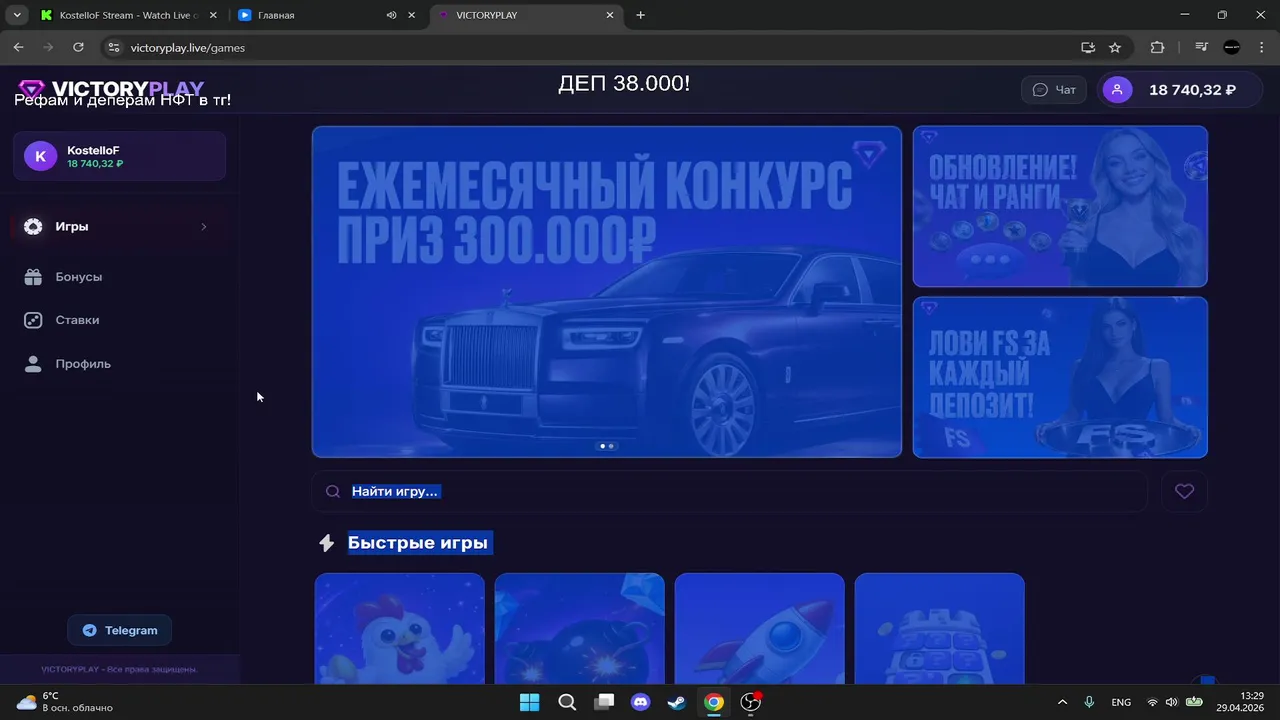
Task: Click the purple user avatar icon in header
Action: tap(1117, 90)
